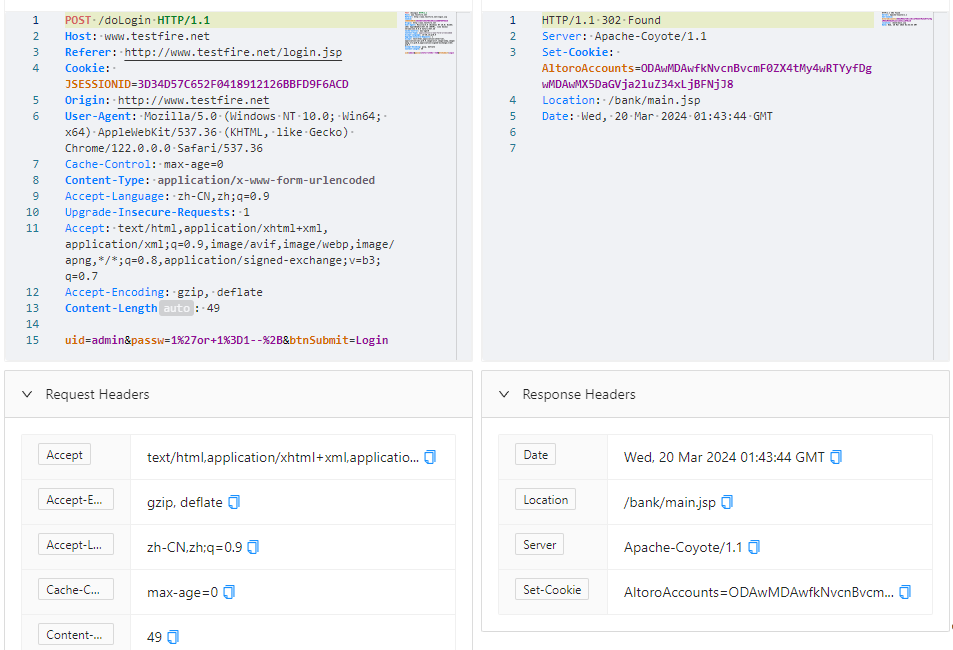
Task: Click the AltoroAccounts cookie in response editor
Action: [706, 76]
